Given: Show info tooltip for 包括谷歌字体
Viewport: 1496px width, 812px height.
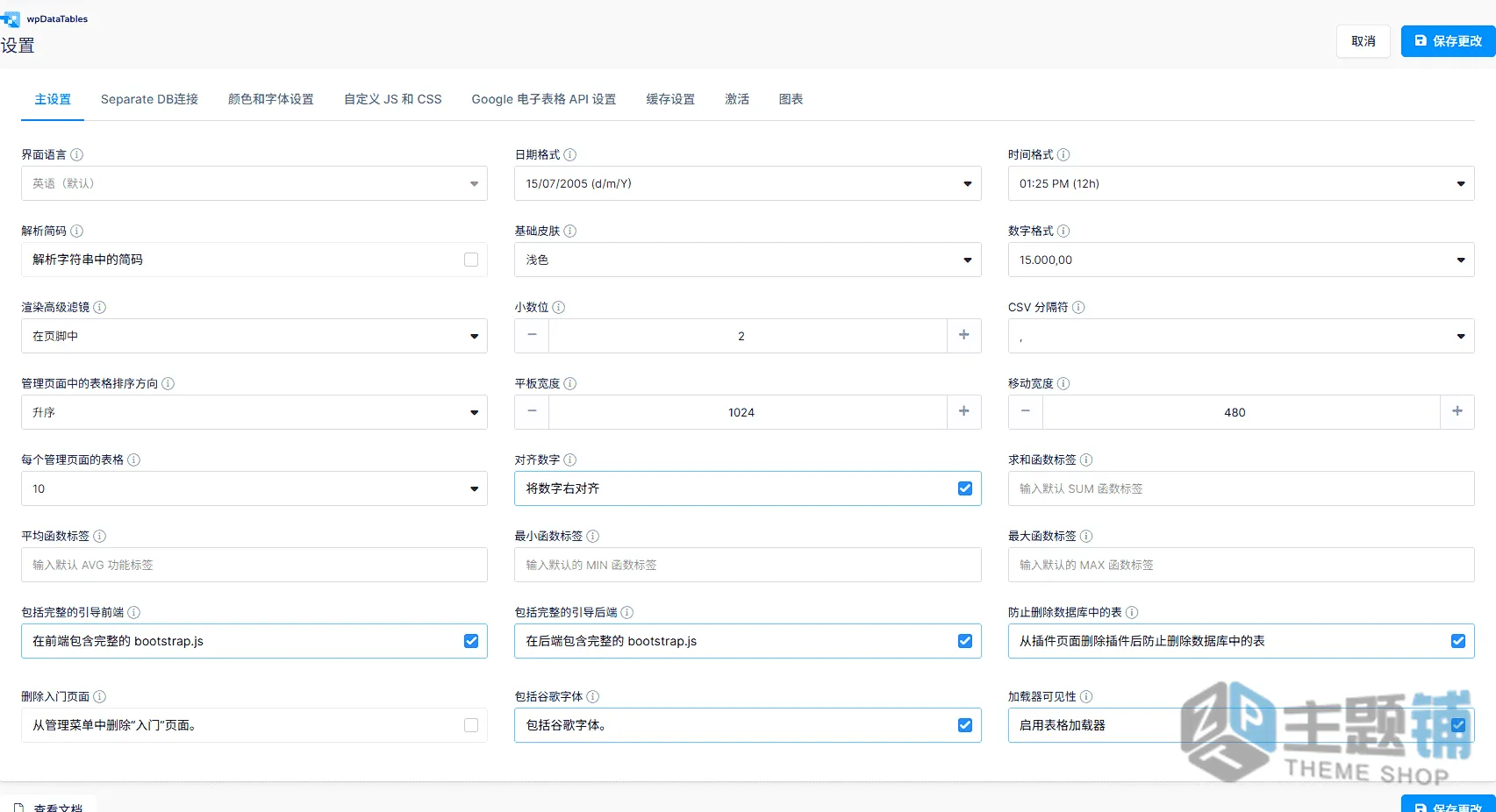Looking at the screenshot, I should [x=593, y=696].
